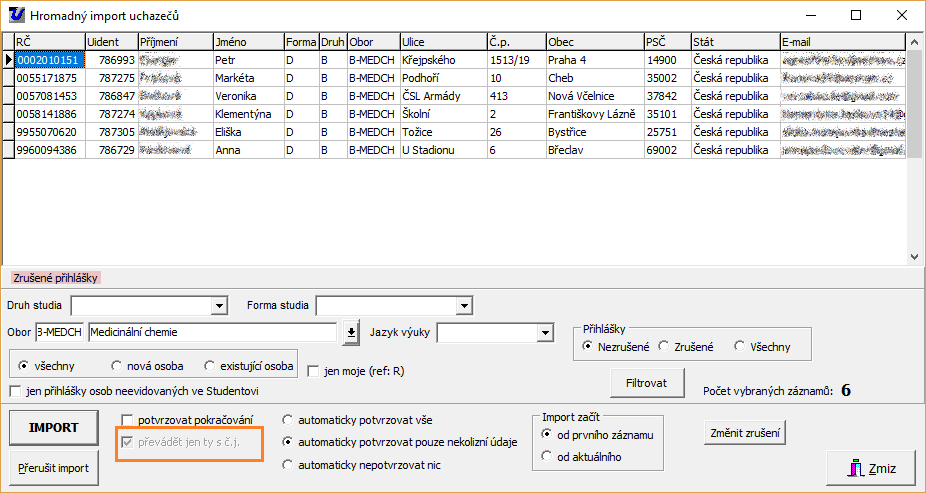Pick 'od aktuálního' import start option
Viewport: 926px width, 493px height.
(x=546, y=457)
